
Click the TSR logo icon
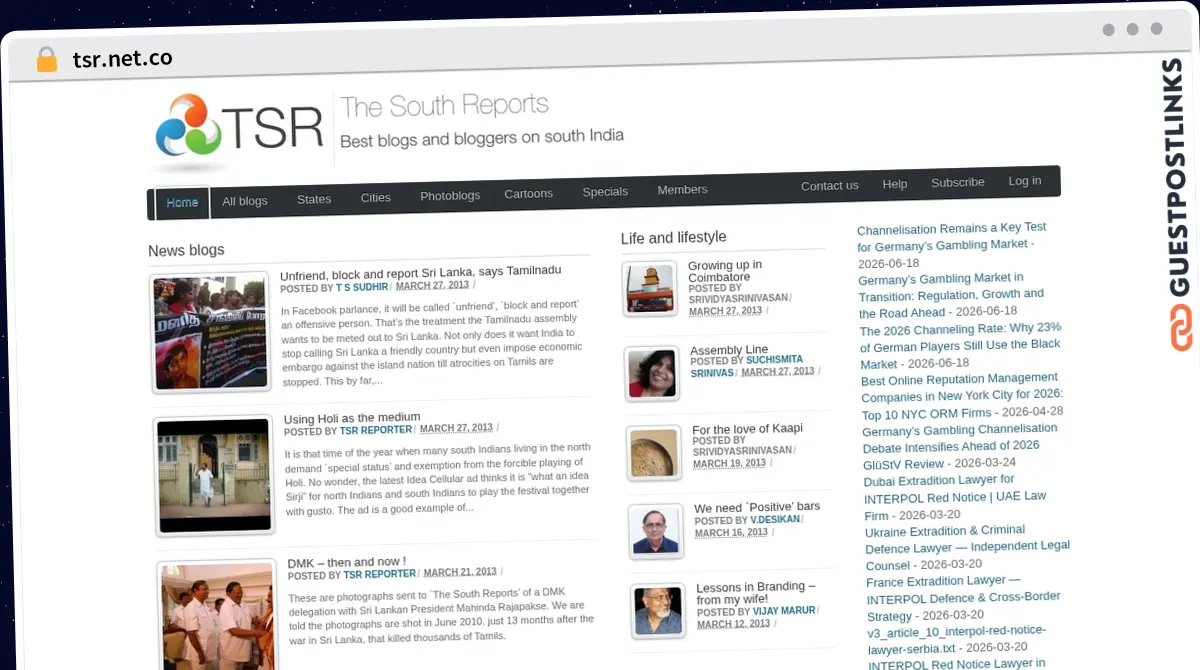pos(189,128)
